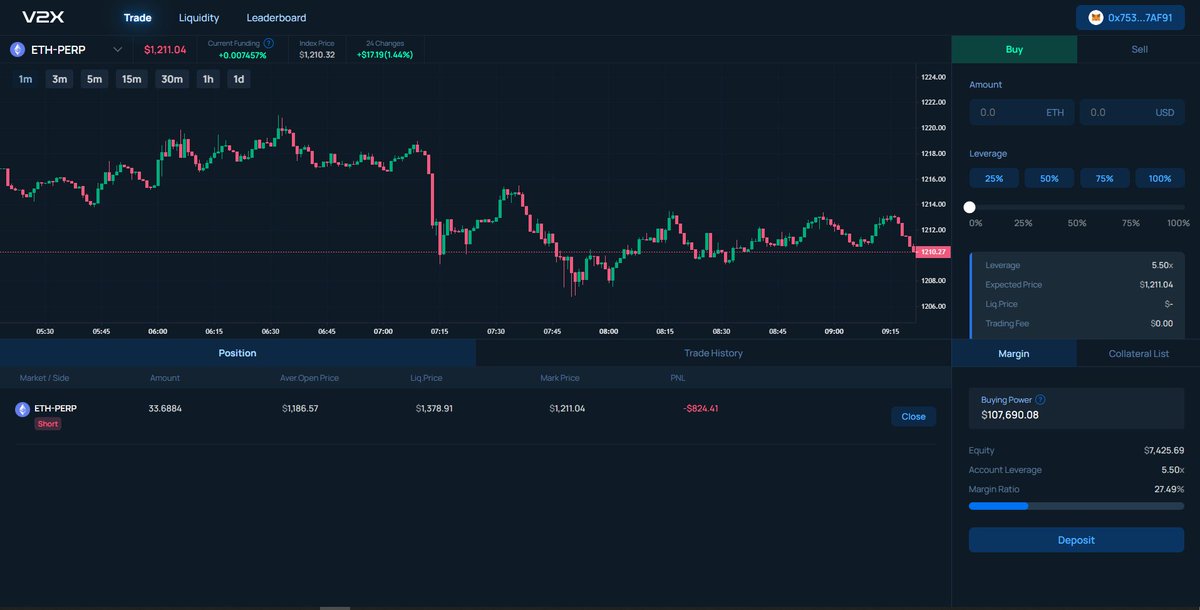Set leverage to 25% button

coord(994,178)
